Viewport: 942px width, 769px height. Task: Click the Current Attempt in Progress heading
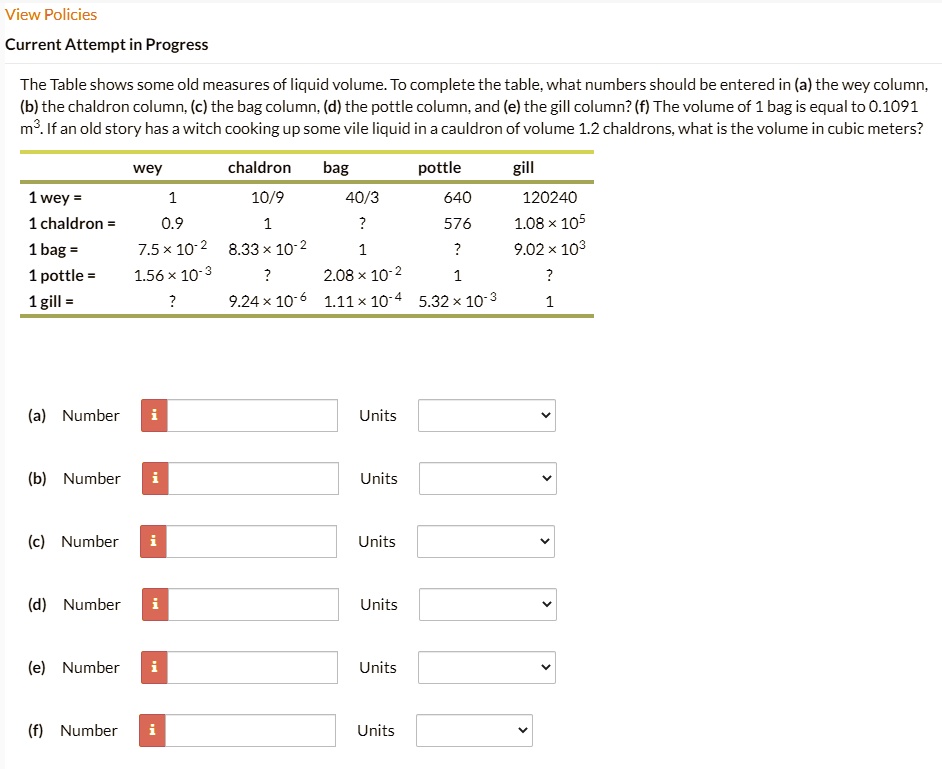click(107, 44)
